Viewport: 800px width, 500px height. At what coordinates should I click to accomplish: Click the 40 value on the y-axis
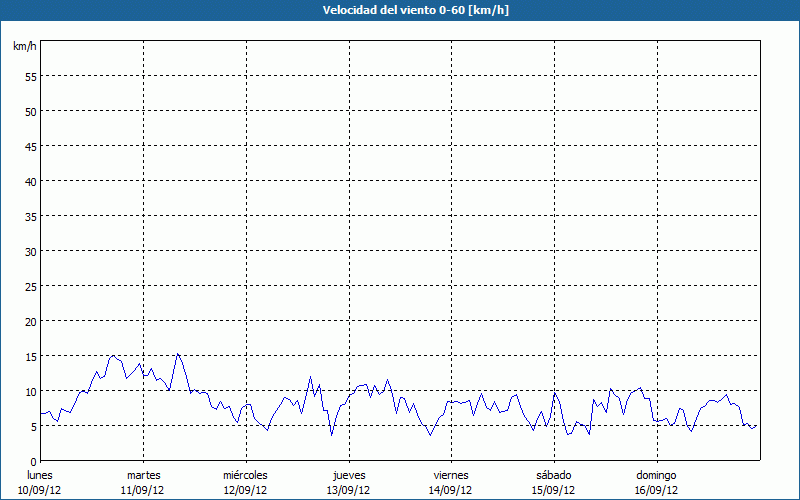coord(30,181)
